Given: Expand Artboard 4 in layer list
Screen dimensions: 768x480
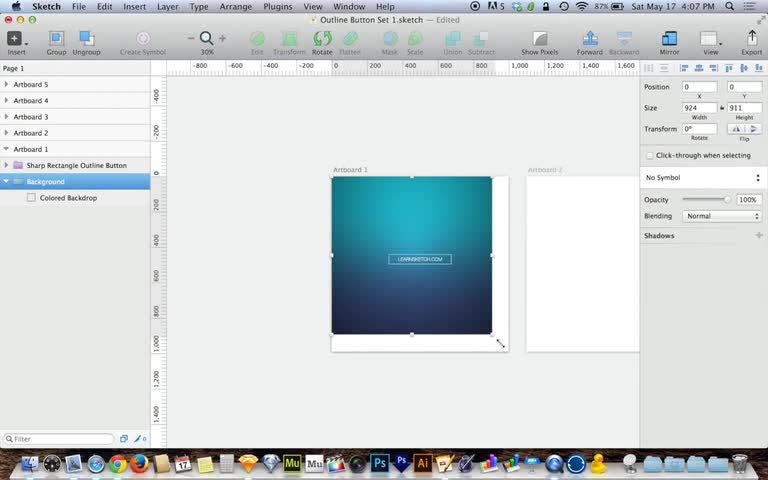Looking at the screenshot, I should (x=6, y=100).
